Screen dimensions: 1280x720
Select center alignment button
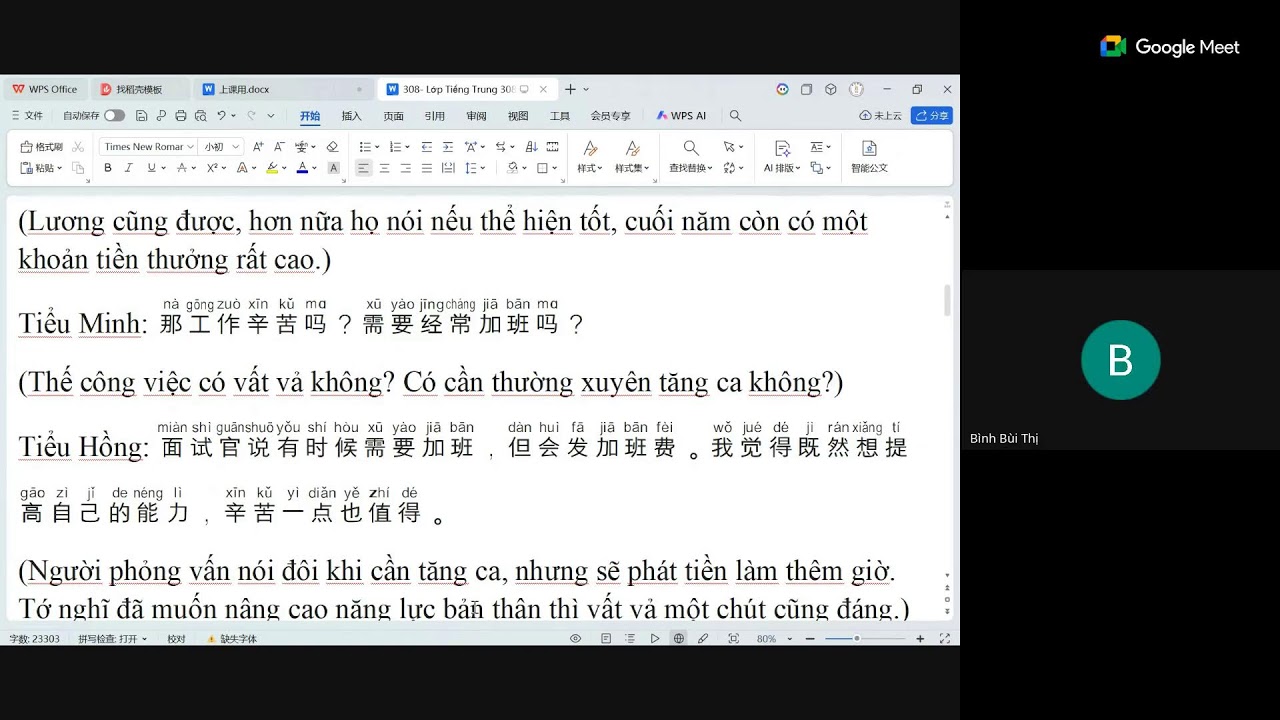384,168
